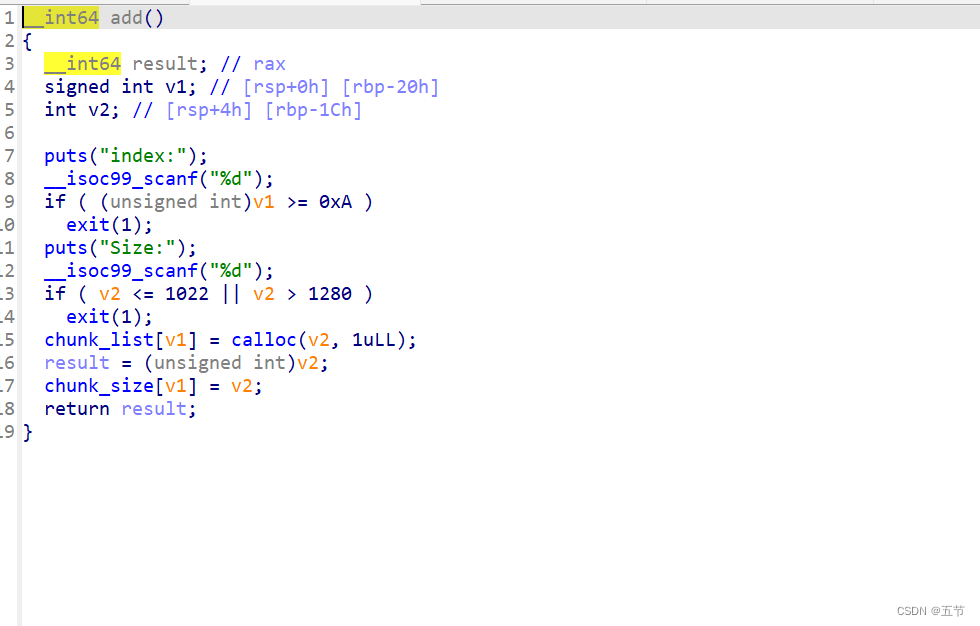Click line number 5 in the gutter
The image size is (980, 626).
pos(9,110)
